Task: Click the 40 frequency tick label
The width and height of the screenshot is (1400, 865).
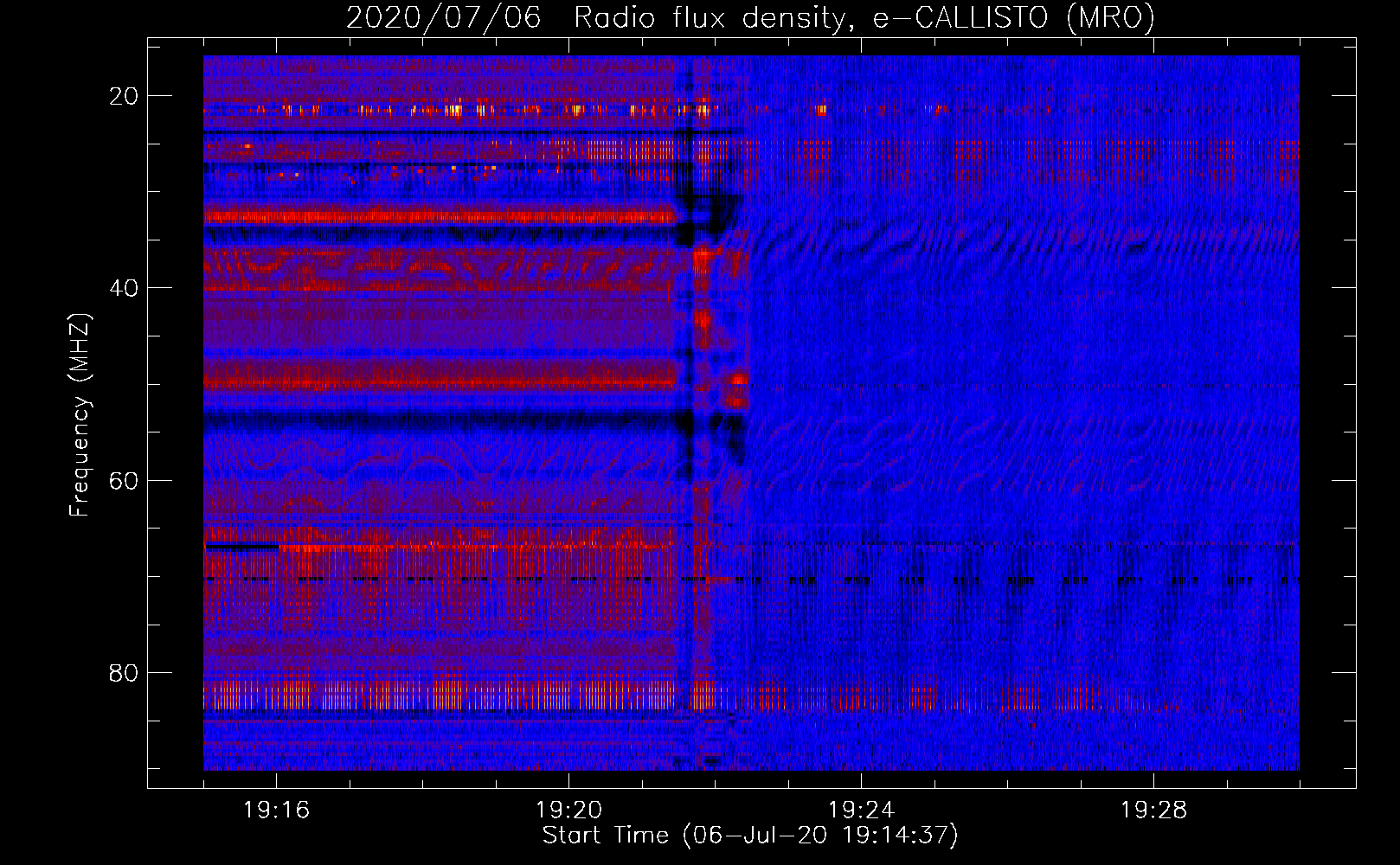Action: [x=124, y=288]
